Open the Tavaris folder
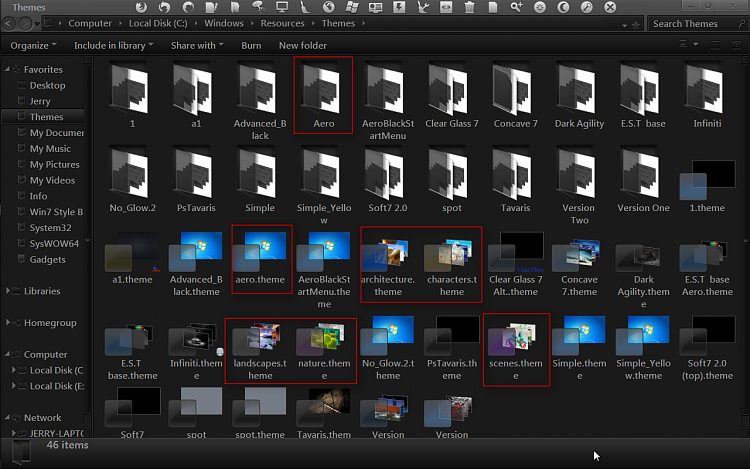The image size is (750, 469). 516,181
